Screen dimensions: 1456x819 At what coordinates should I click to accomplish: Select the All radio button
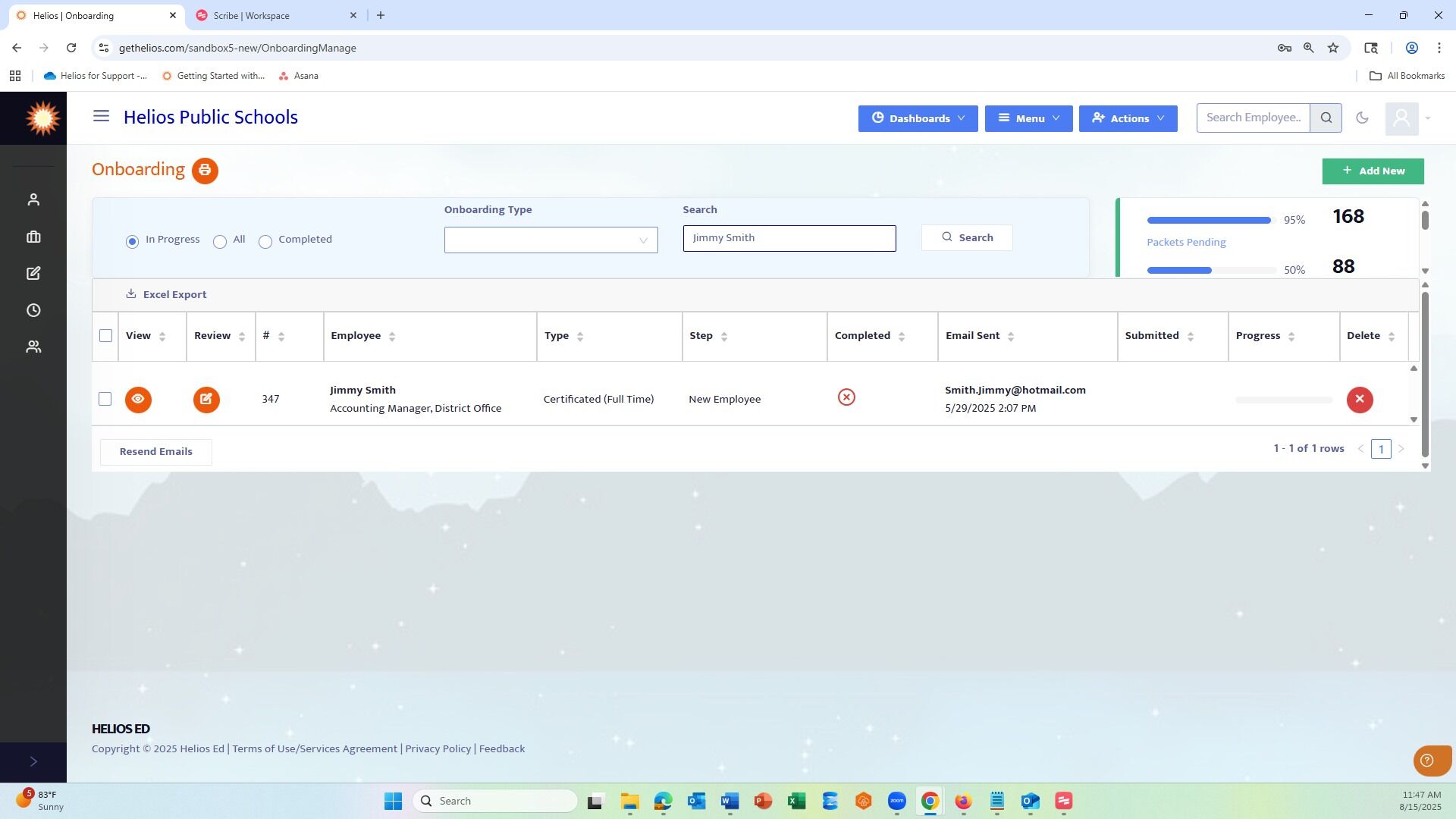pyautogui.click(x=220, y=242)
